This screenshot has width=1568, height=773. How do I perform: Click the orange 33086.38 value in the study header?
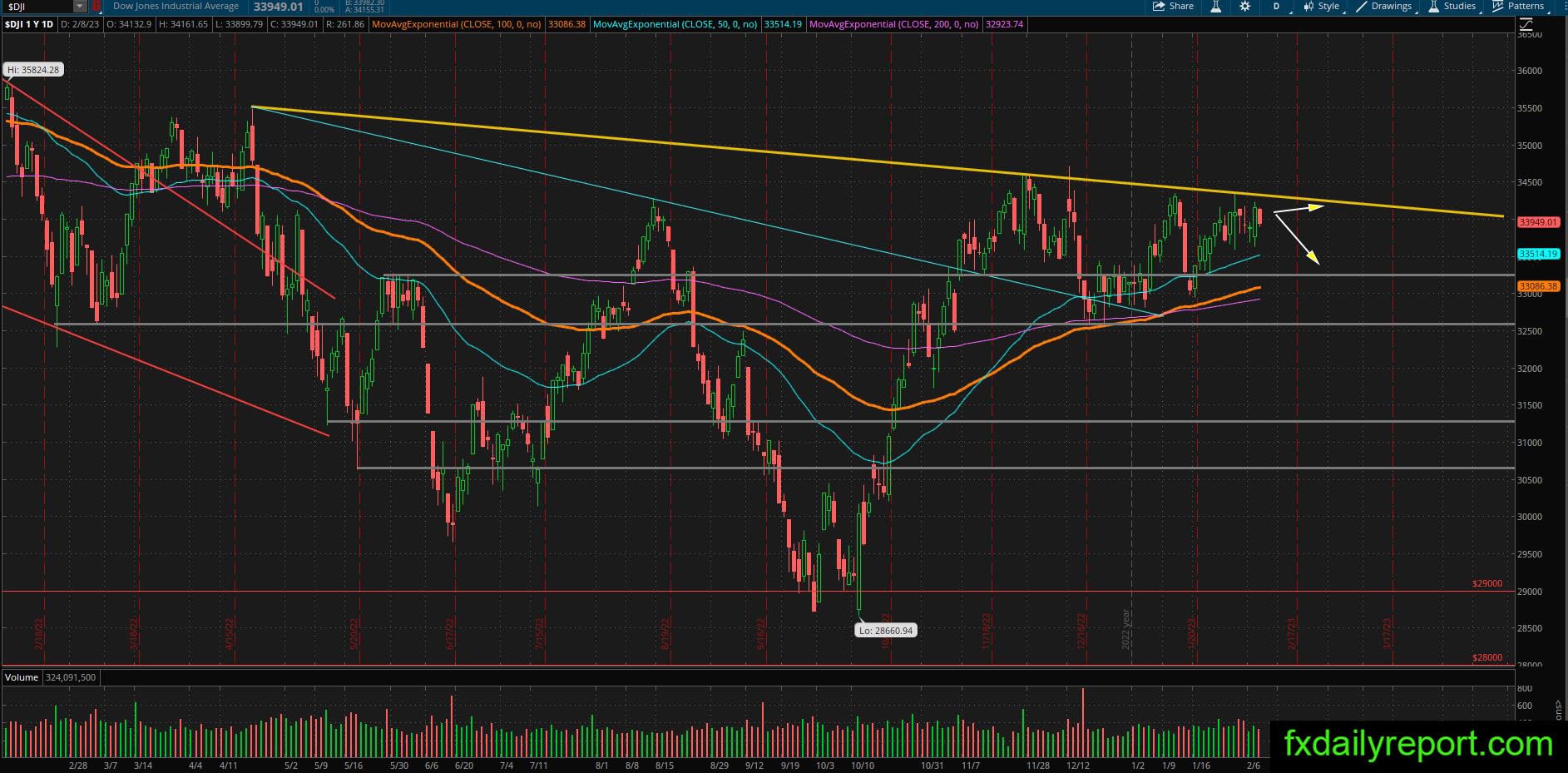point(568,25)
